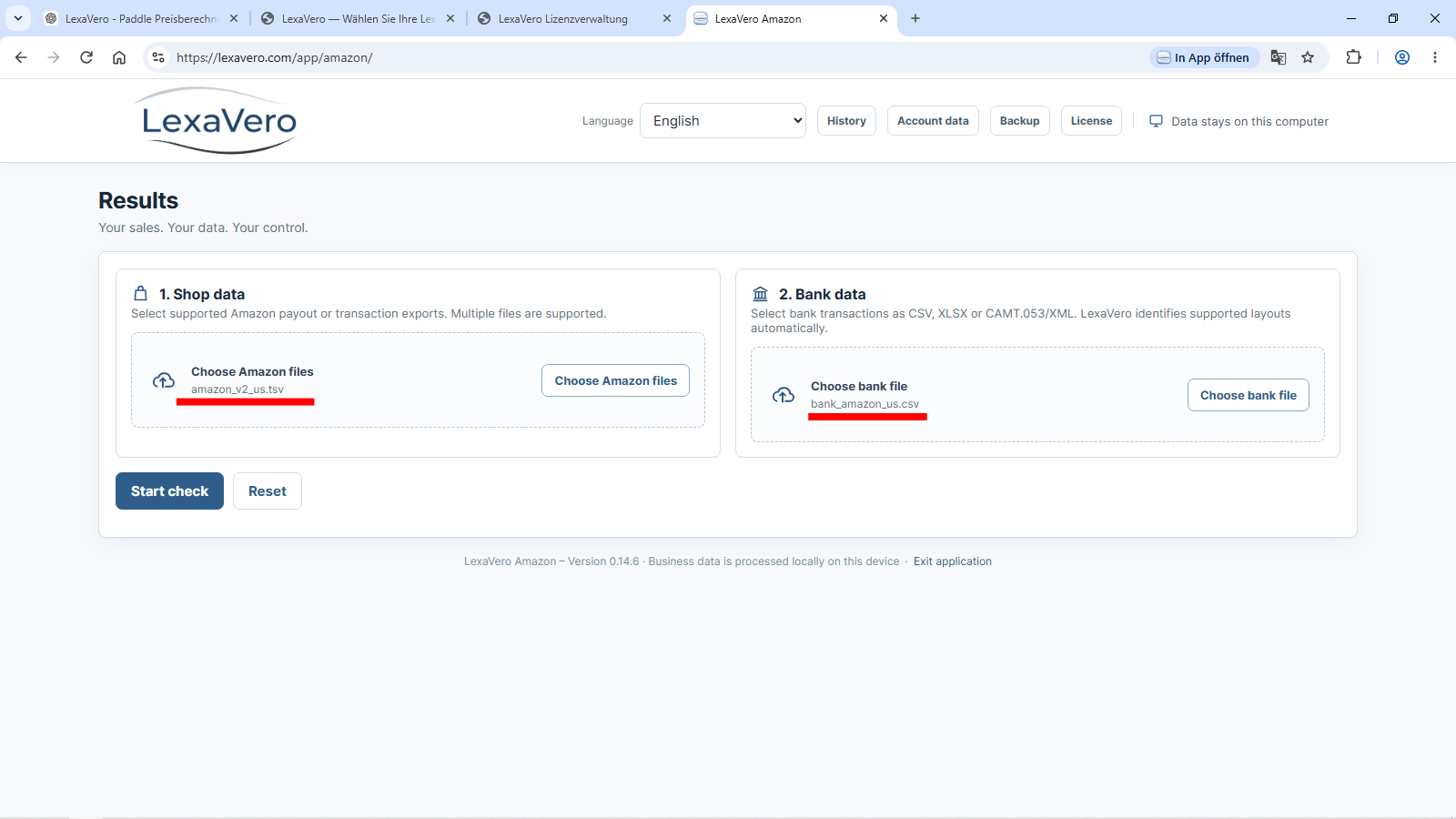This screenshot has height=819, width=1456.
Task: Bookmark this page with the star icon
Action: click(1308, 57)
